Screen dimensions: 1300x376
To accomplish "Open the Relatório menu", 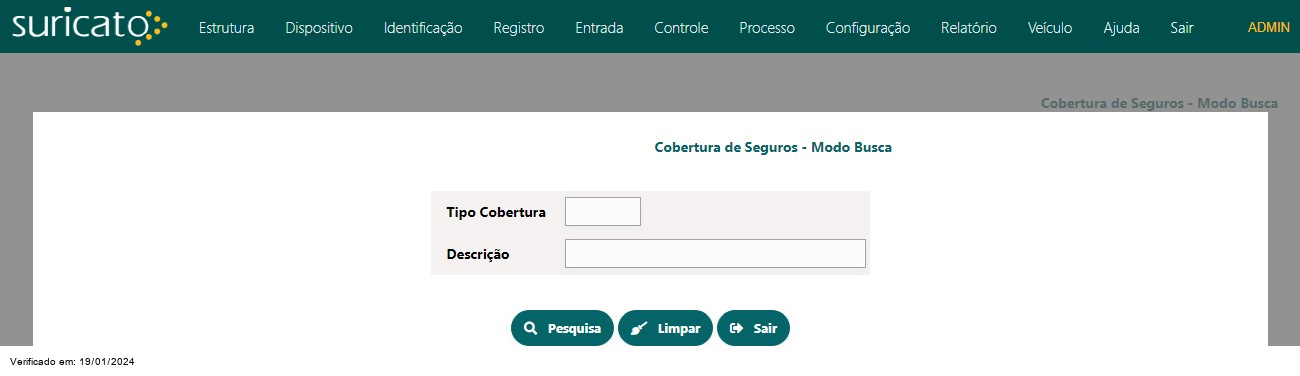I will [x=969, y=28].
